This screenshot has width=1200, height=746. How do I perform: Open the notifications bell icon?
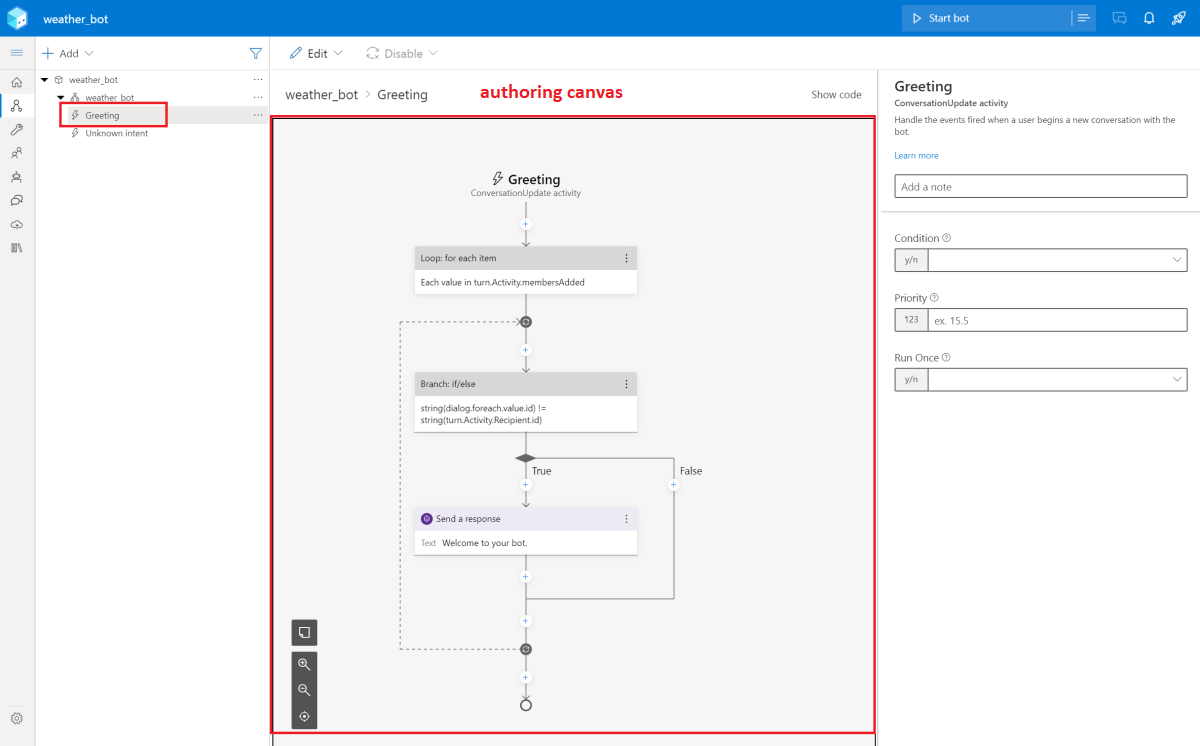(1149, 18)
